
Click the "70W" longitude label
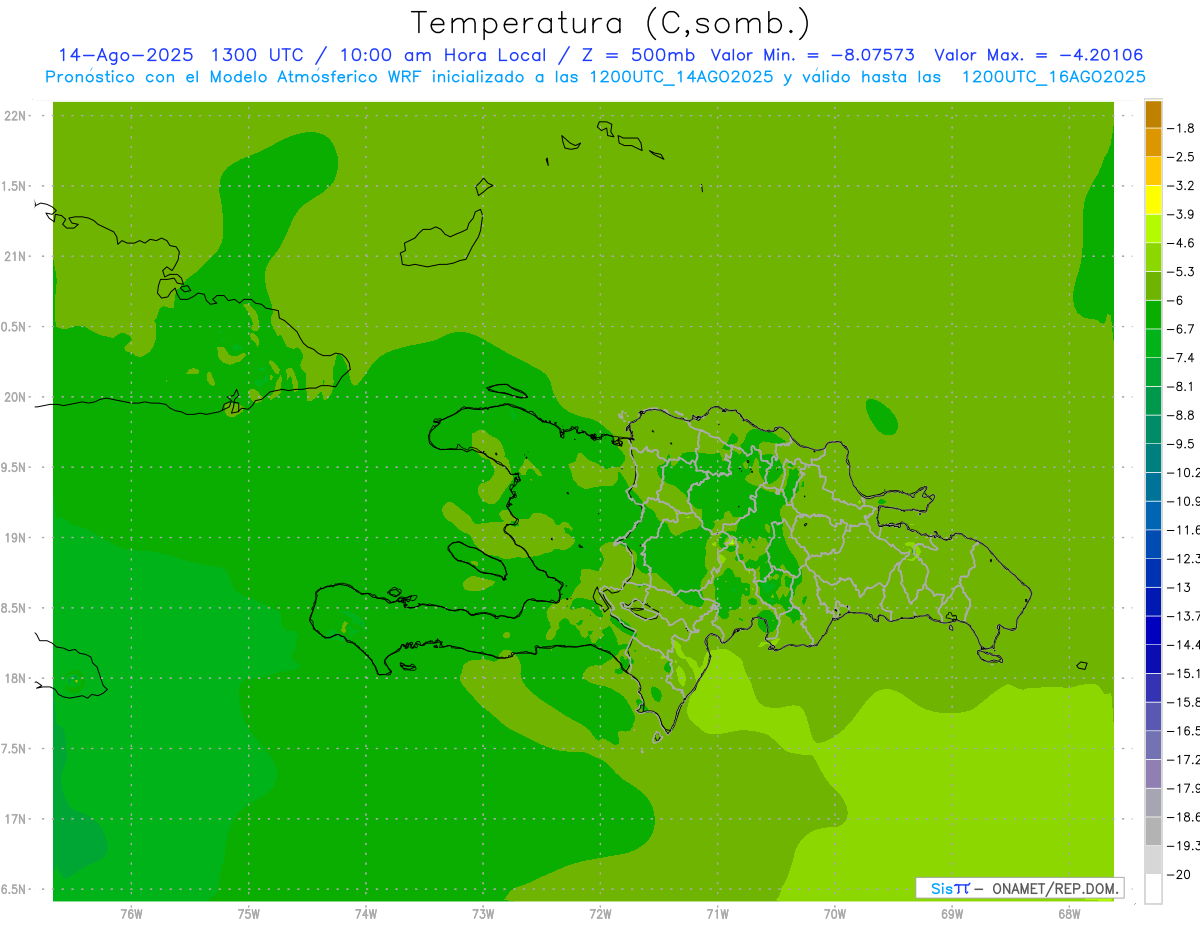tap(835, 914)
